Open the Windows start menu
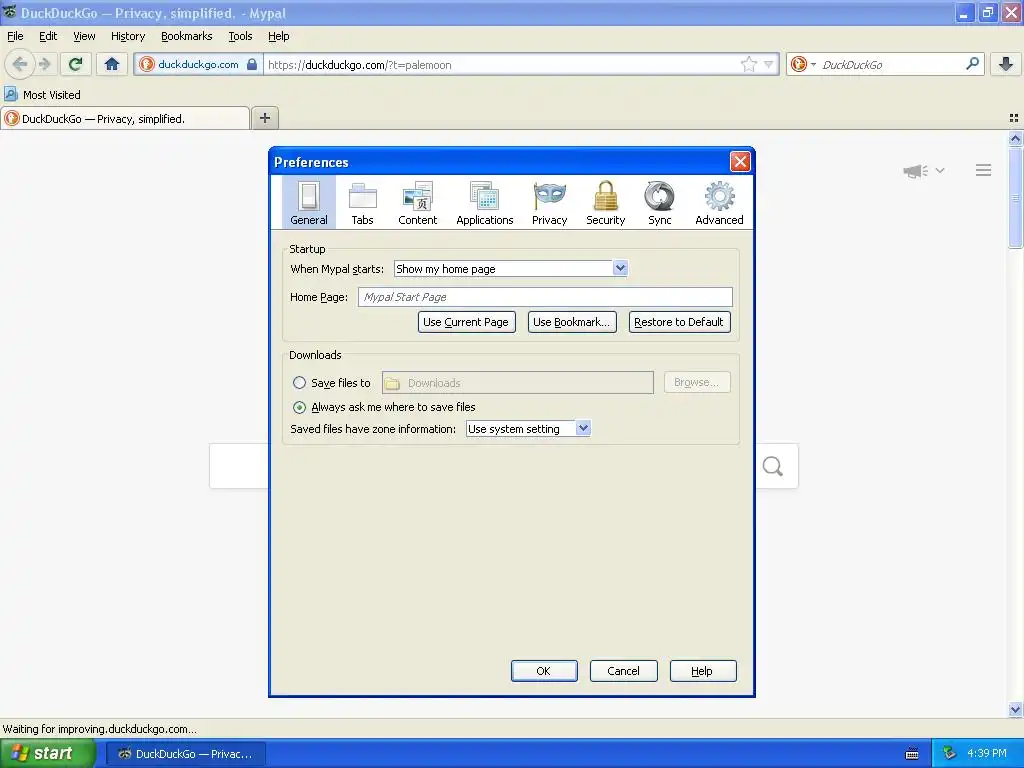The height and width of the screenshot is (768, 1024). pyautogui.click(x=47, y=753)
